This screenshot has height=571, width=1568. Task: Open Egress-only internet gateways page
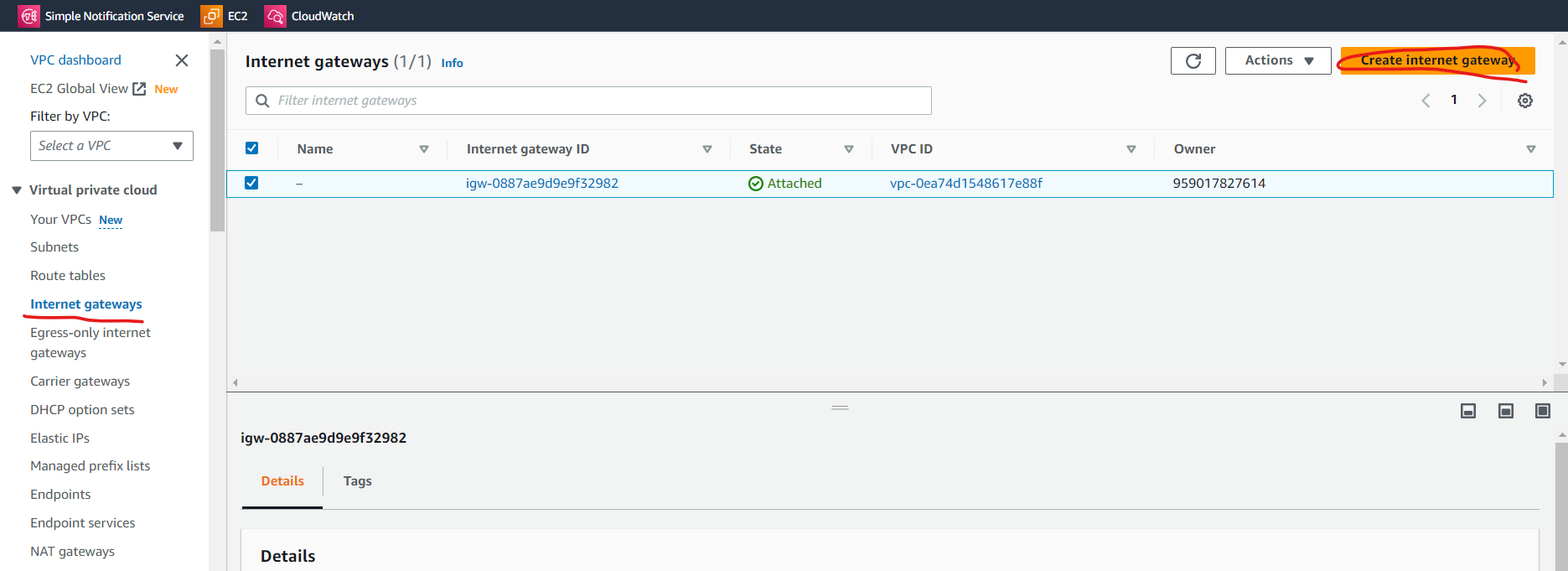pos(91,343)
